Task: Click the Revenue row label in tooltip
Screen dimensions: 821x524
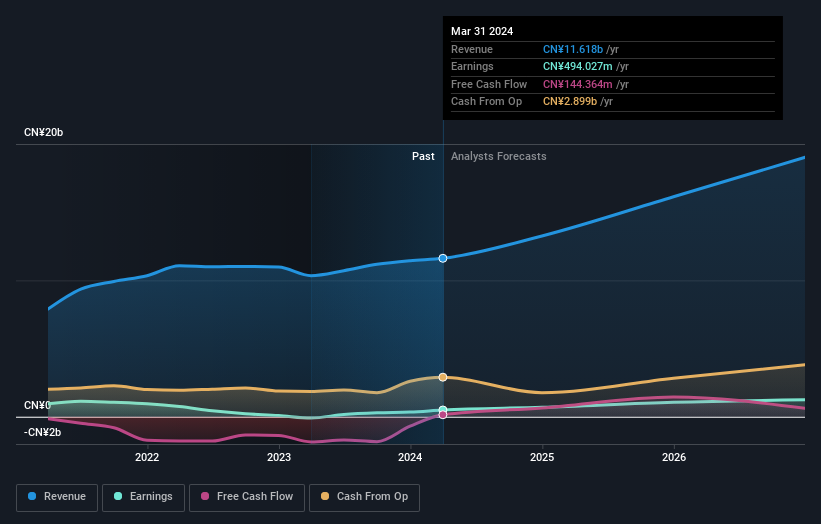Action: pos(472,49)
